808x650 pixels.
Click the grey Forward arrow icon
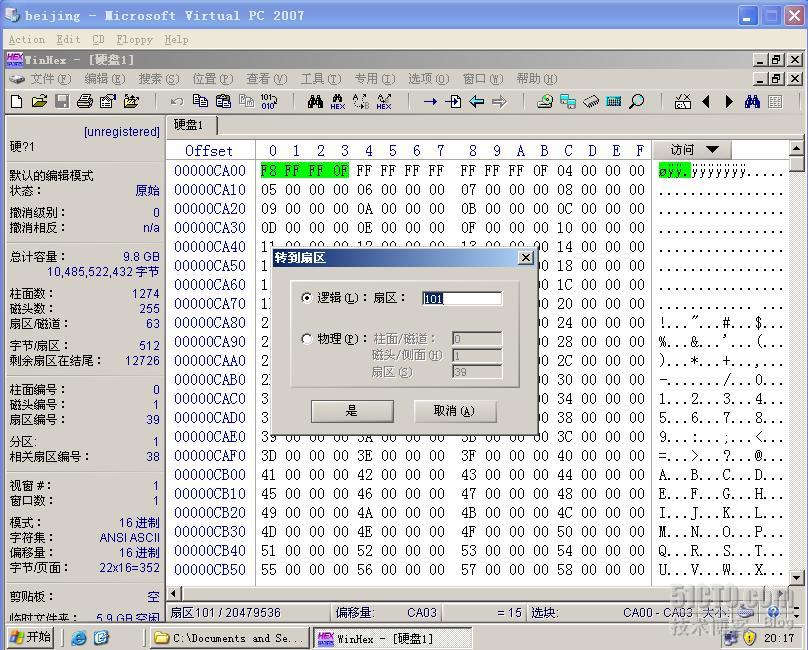coord(499,102)
